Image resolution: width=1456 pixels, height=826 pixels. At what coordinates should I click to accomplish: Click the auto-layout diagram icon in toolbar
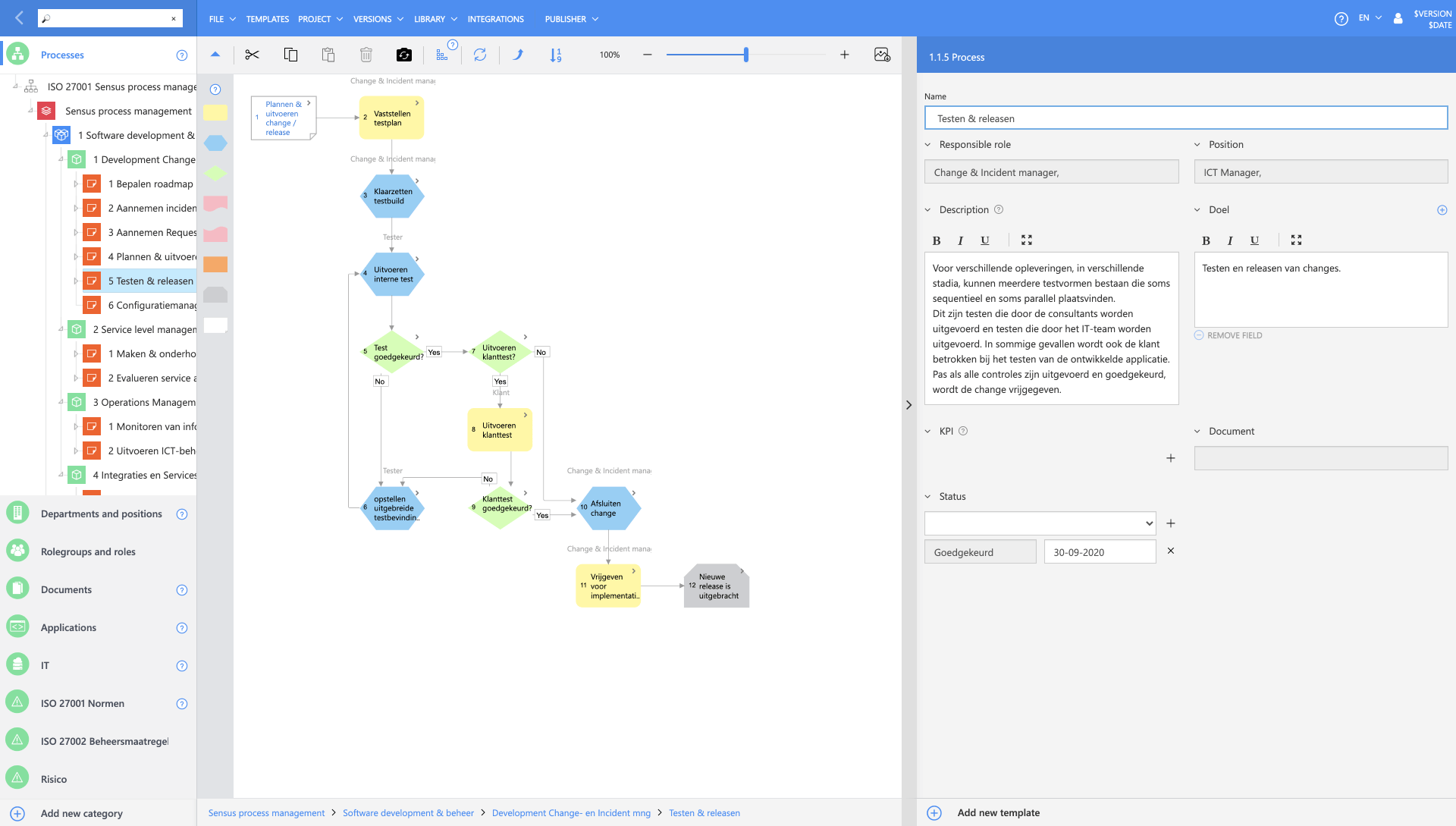coord(442,55)
